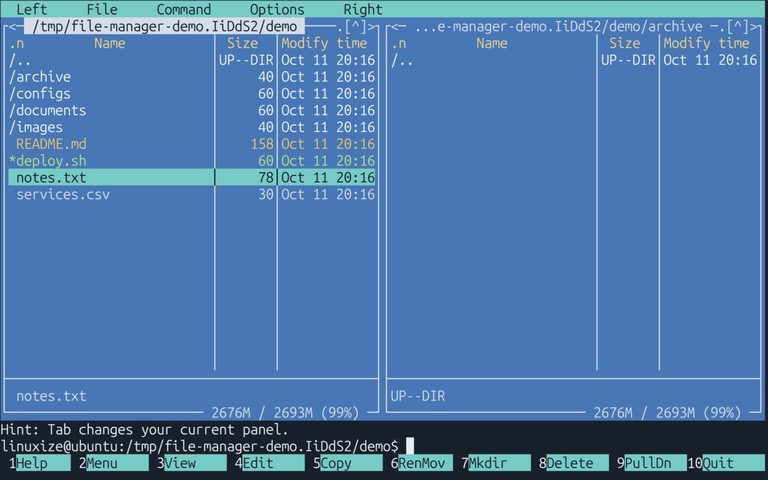This screenshot has width=768, height=480.
Task: Select the /.. parent entry in left panel
Action: coord(192,60)
